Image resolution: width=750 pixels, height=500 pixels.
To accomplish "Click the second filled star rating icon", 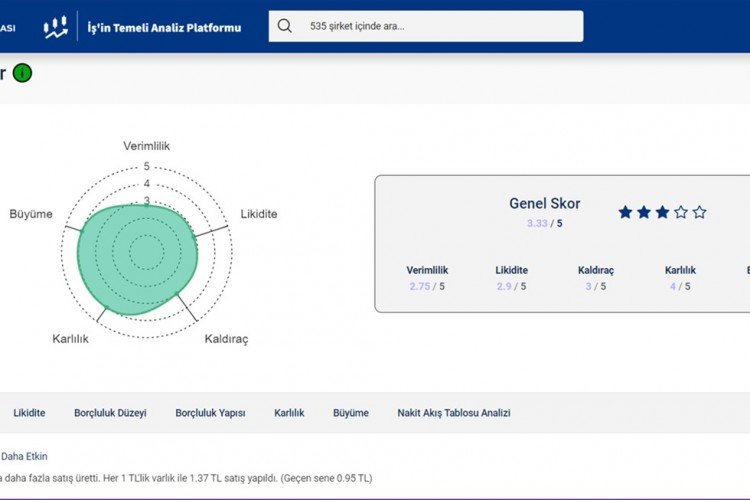I will pos(644,212).
